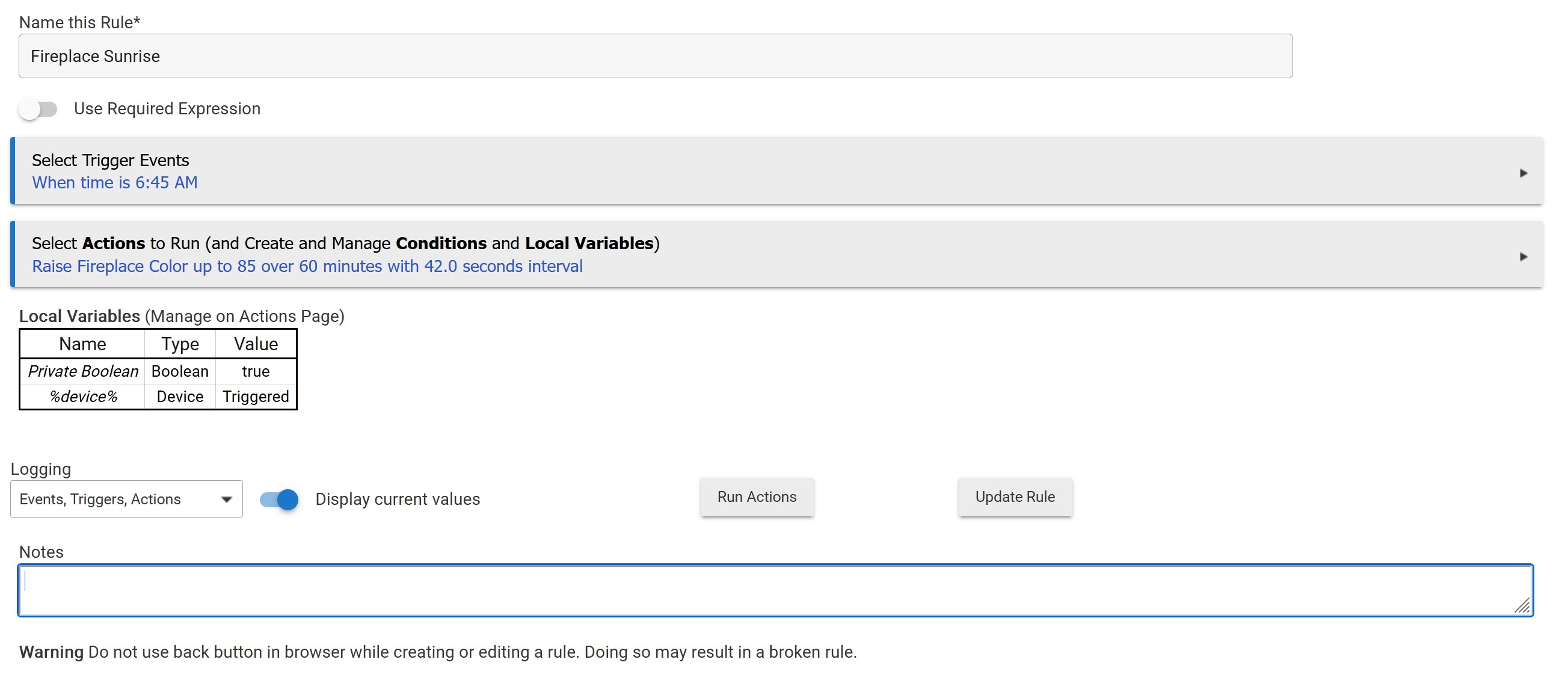The image size is (1568, 680).
Task: Click the "Select Trigger Events" heading text
Action: pyautogui.click(x=110, y=160)
